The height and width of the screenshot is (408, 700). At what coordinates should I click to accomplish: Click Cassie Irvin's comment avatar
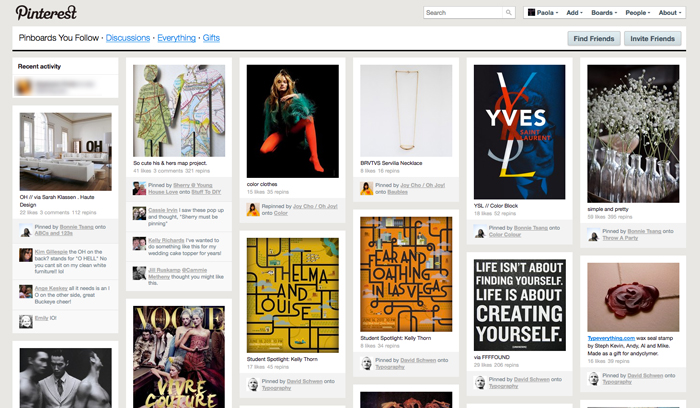click(x=139, y=213)
